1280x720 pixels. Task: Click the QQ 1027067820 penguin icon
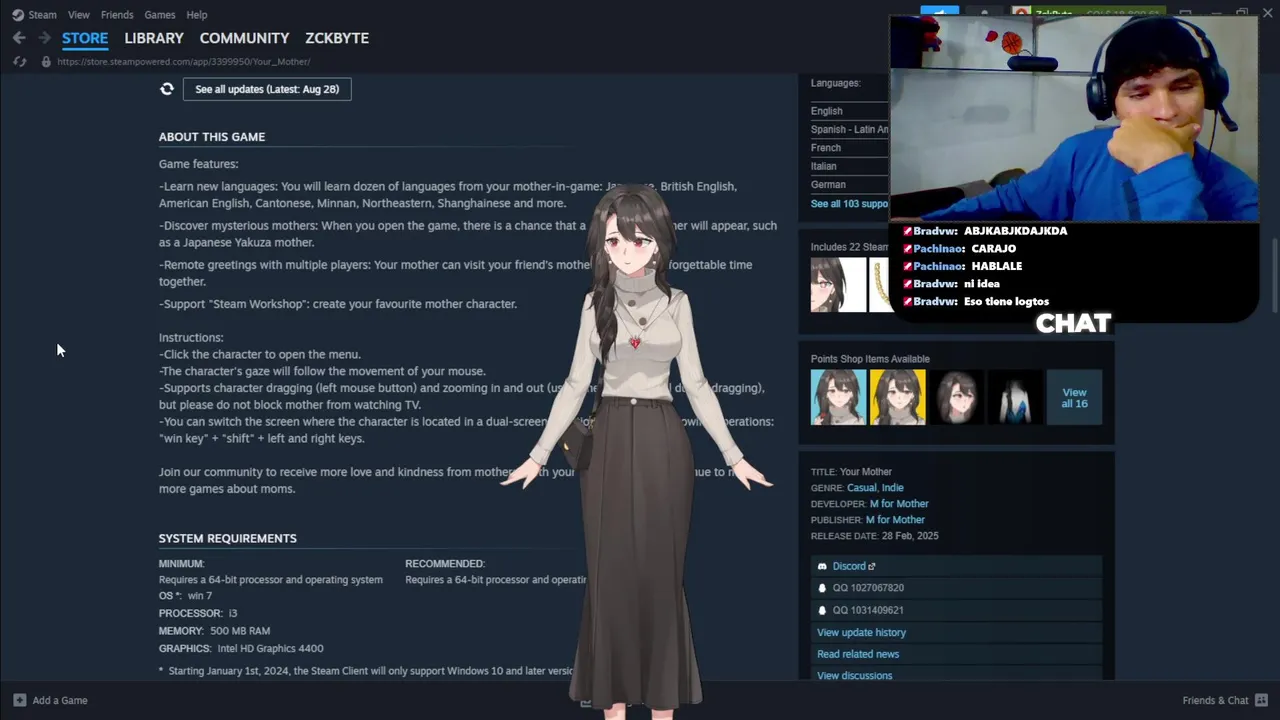[822, 588]
